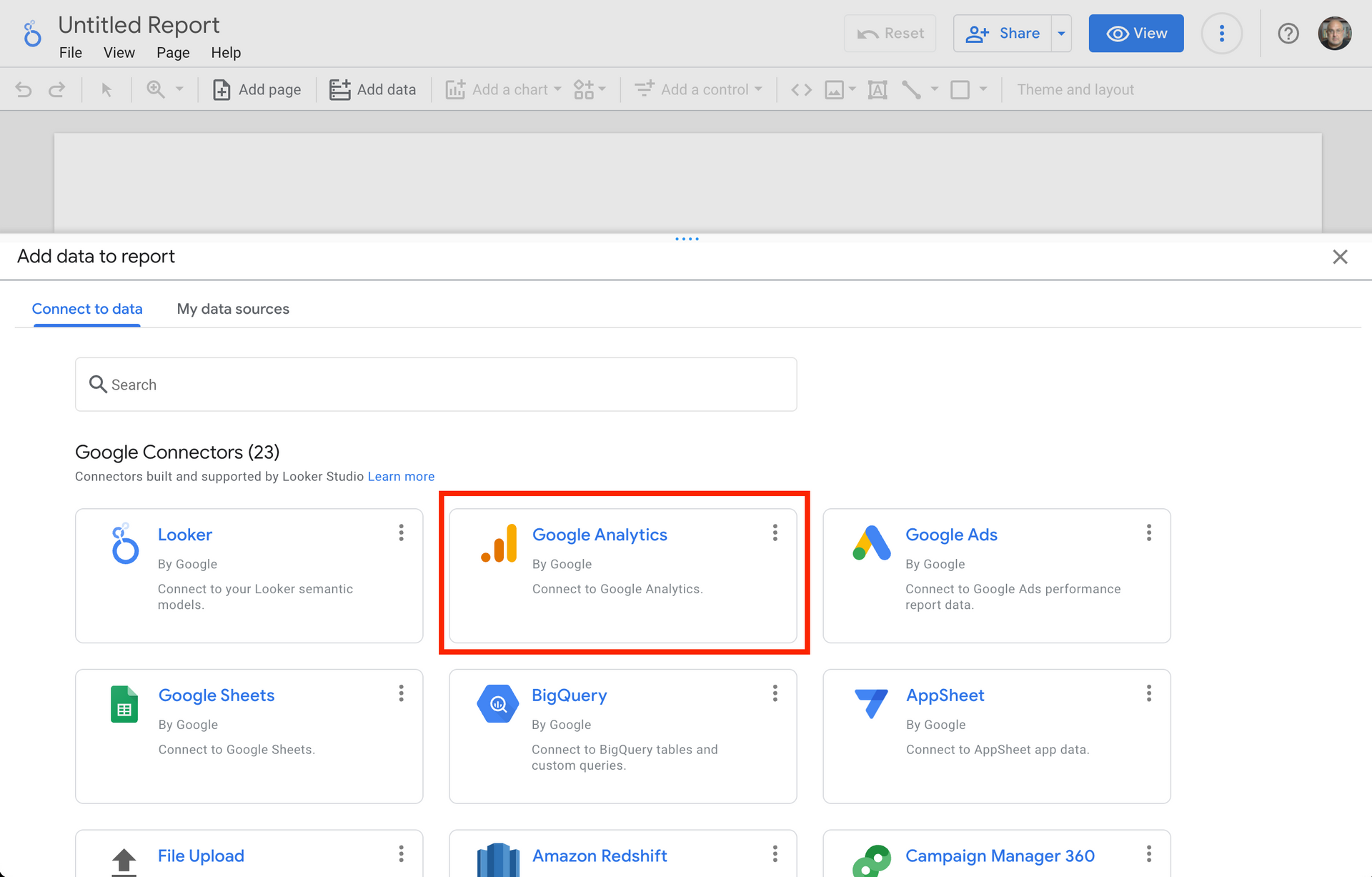Open Add a chart dropdown
Viewport: 1372px width, 877px height.
[504, 89]
